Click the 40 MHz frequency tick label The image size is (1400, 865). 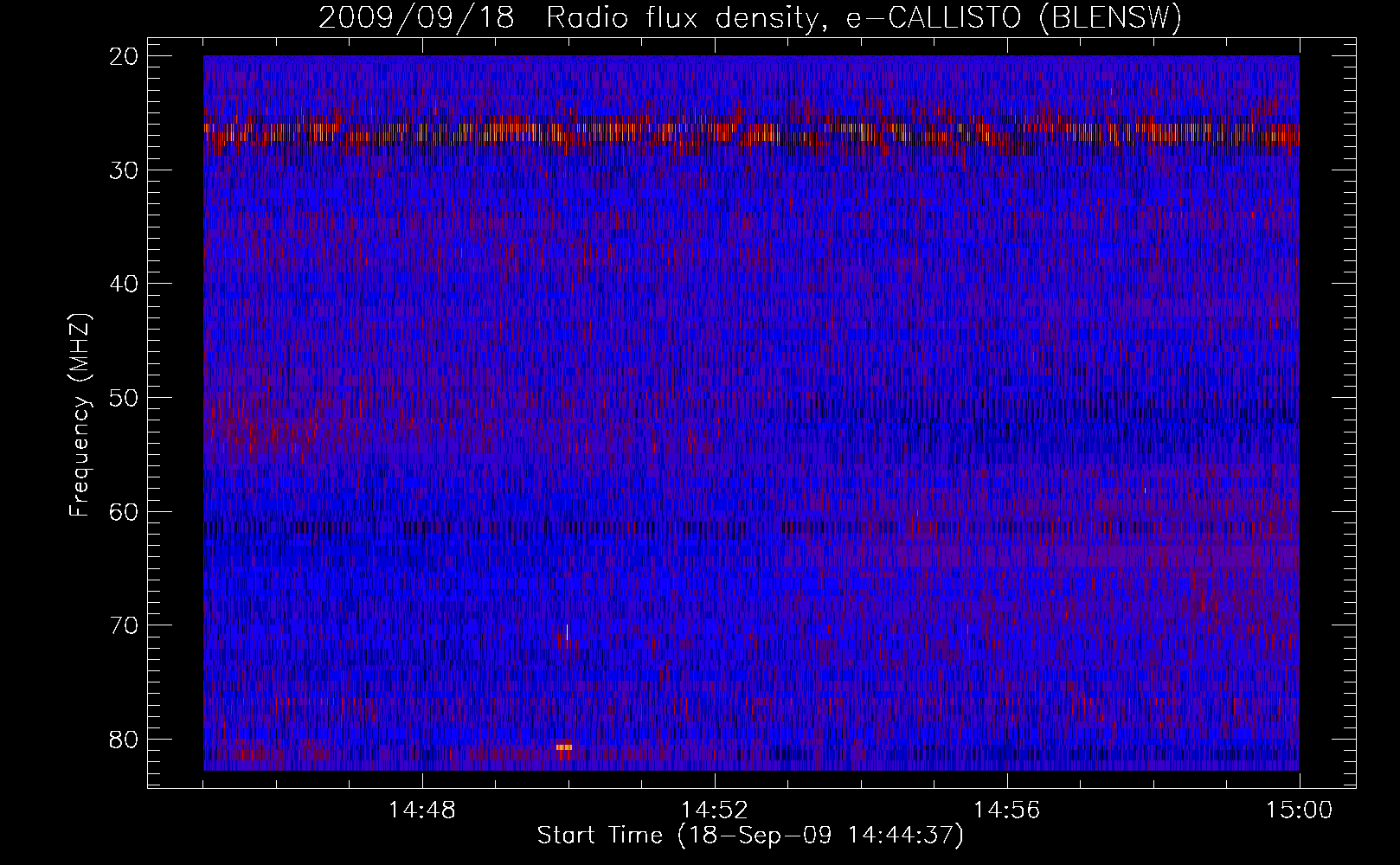(125, 284)
